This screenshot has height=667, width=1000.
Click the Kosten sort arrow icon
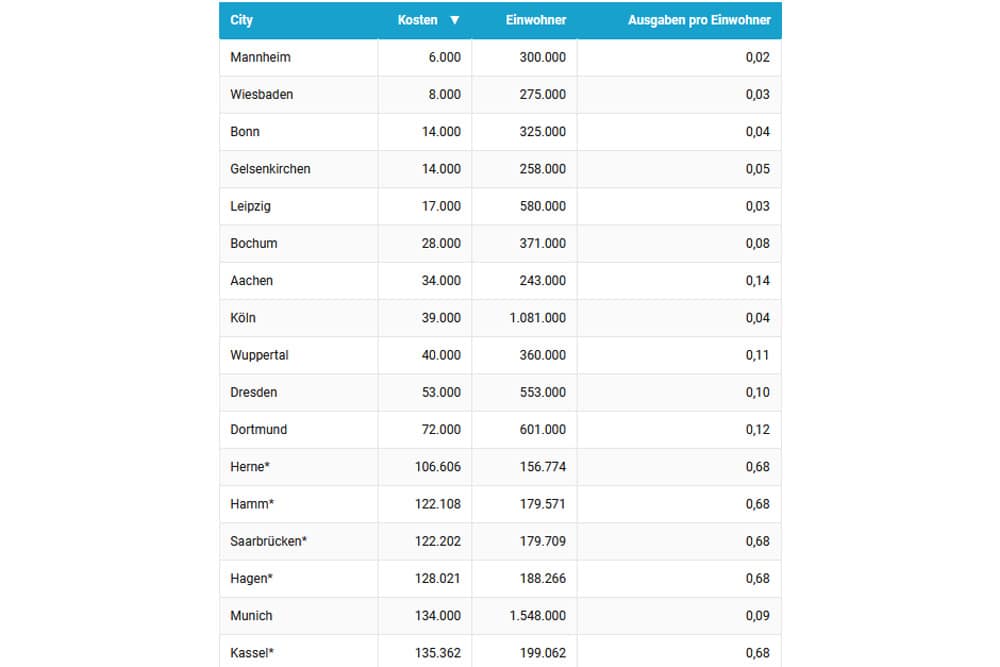click(x=455, y=20)
